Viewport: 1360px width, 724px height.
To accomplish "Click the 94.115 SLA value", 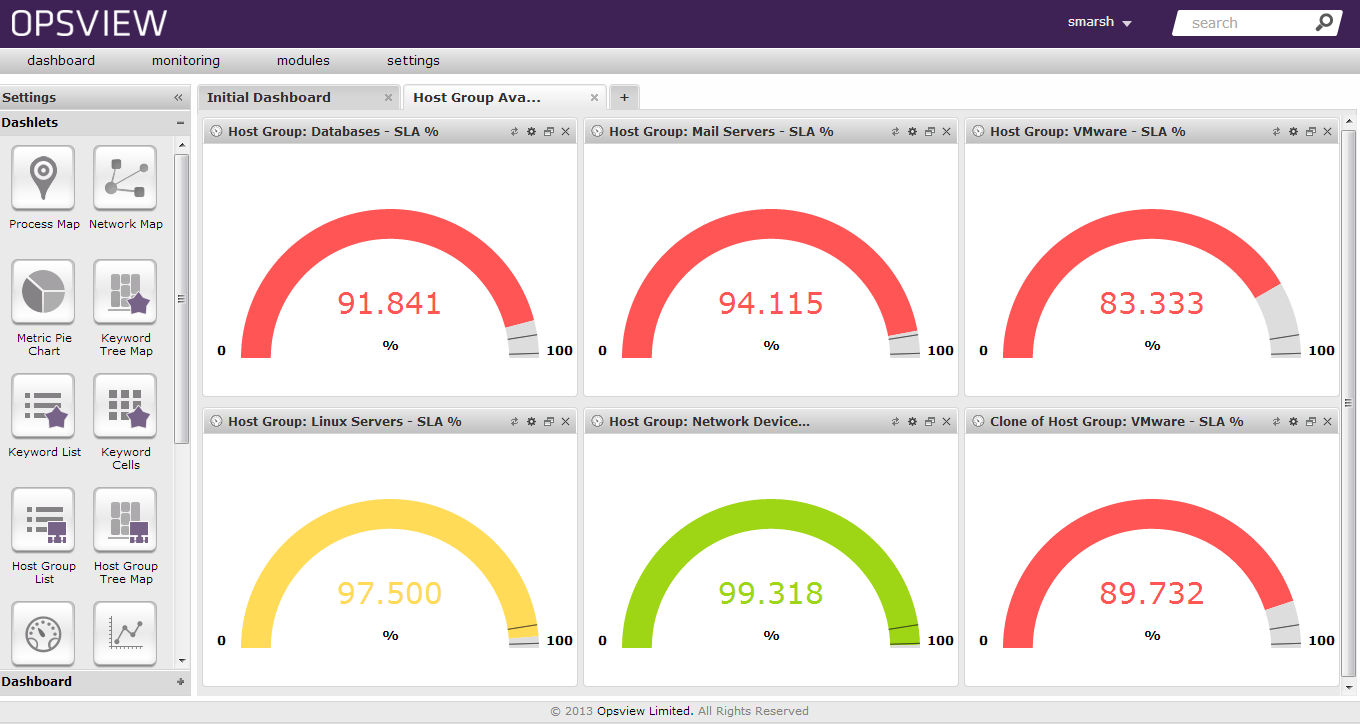I will (771, 303).
